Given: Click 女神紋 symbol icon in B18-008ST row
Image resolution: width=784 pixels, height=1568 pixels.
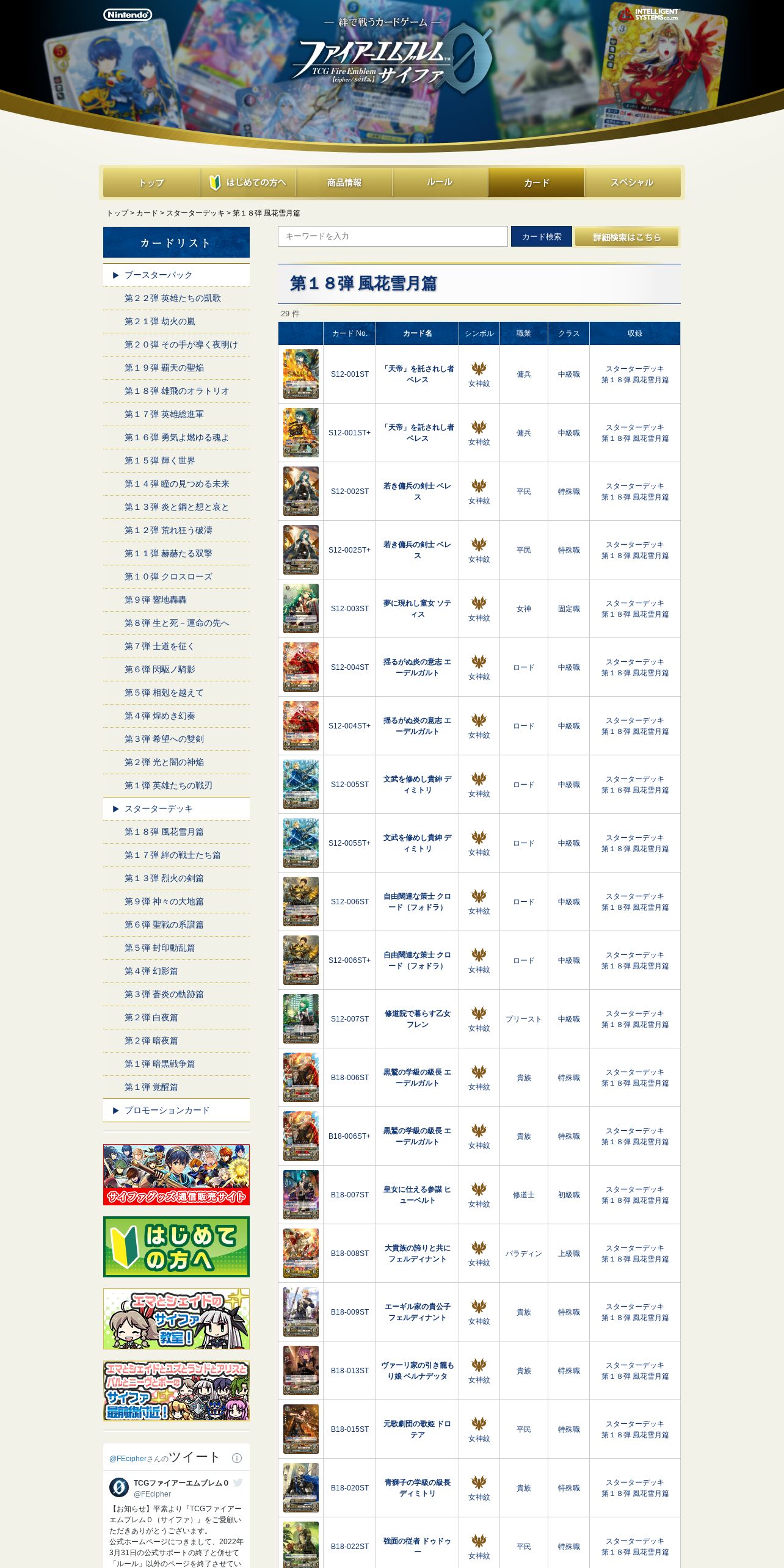Looking at the screenshot, I should 479,1247.
